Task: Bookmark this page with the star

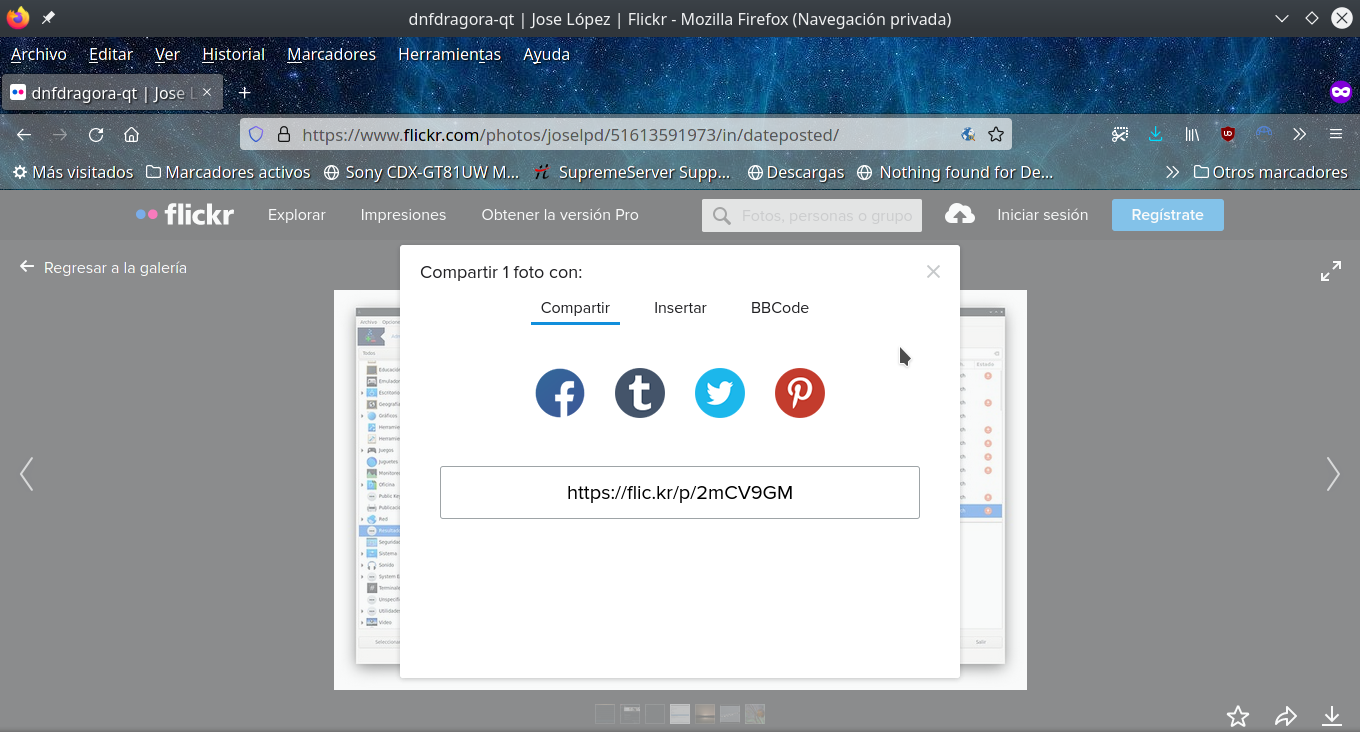Action: click(x=996, y=134)
